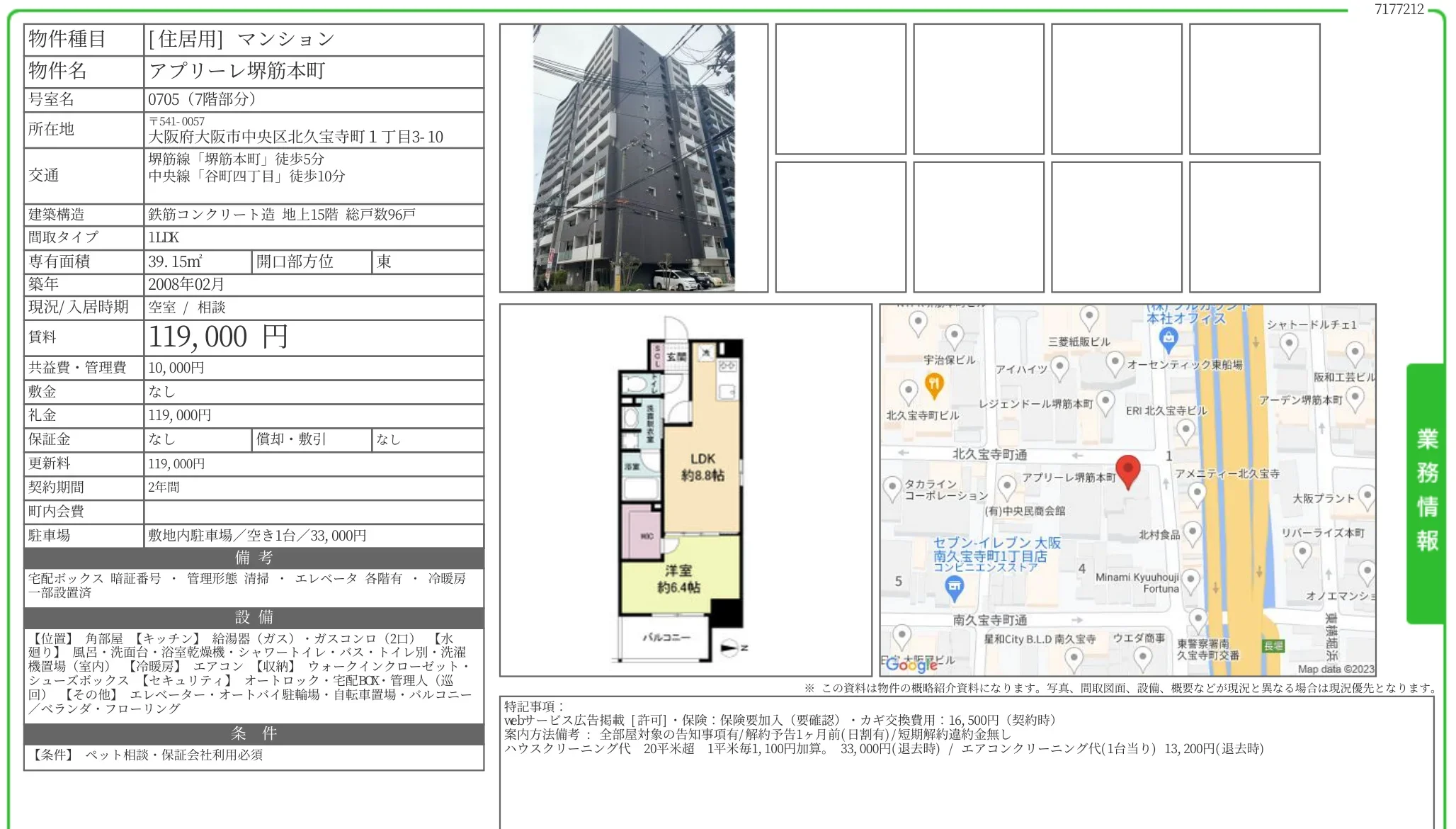The width and height of the screenshot is (1456, 829).
Task: Click the pin beside レジェンドール堺筋本町
Action: [x=1105, y=402]
